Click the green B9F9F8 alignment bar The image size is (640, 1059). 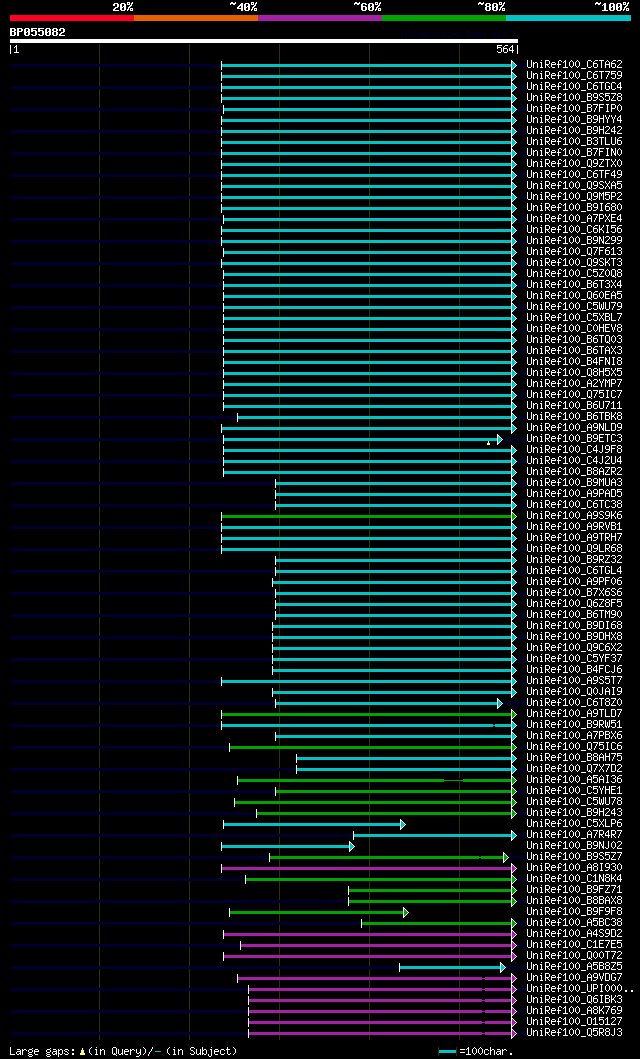[x=319, y=912]
